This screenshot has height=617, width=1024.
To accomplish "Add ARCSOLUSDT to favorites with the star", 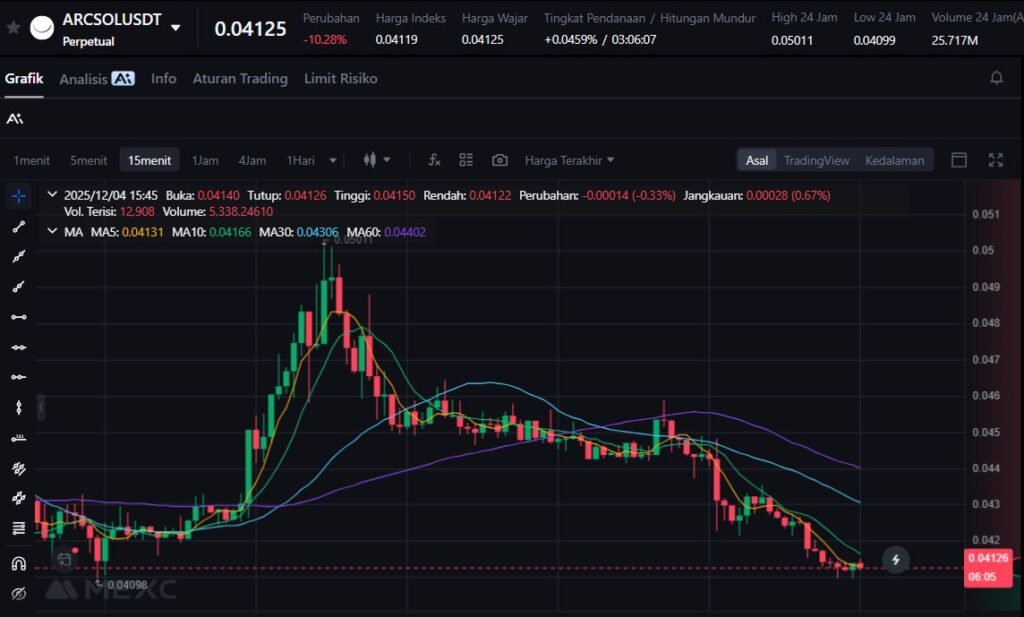I will pos(13,27).
